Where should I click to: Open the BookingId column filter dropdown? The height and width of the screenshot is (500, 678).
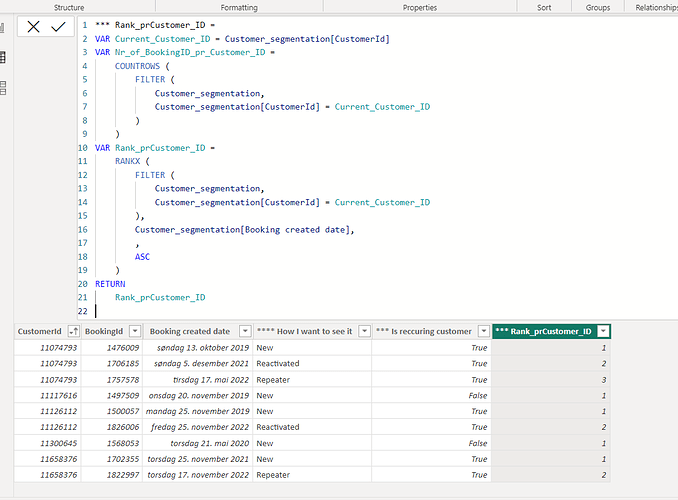135,331
